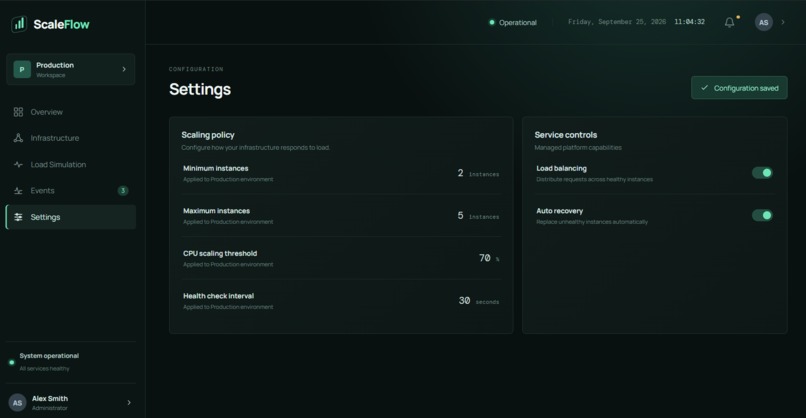Image resolution: width=806 pixels, height=418 pixels.
Task: Edit the Health check interval value 30
Action: [x=464, y=301]
